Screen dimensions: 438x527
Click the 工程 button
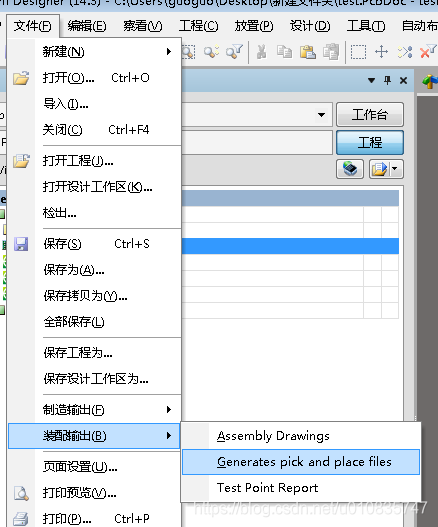pyautogui.click(x=370, y=143)
